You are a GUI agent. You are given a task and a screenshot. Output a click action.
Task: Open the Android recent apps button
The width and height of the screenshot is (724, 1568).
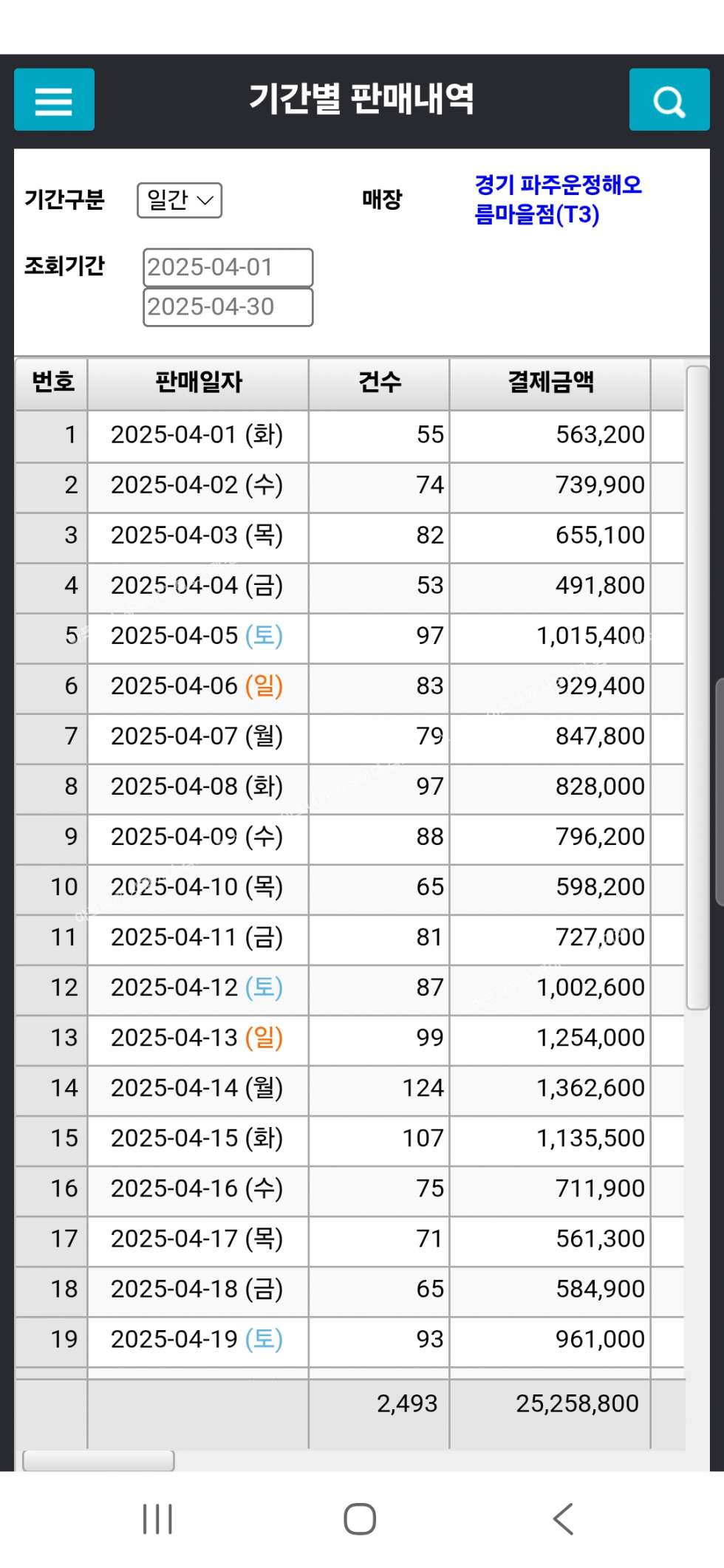click(157, 1519)
